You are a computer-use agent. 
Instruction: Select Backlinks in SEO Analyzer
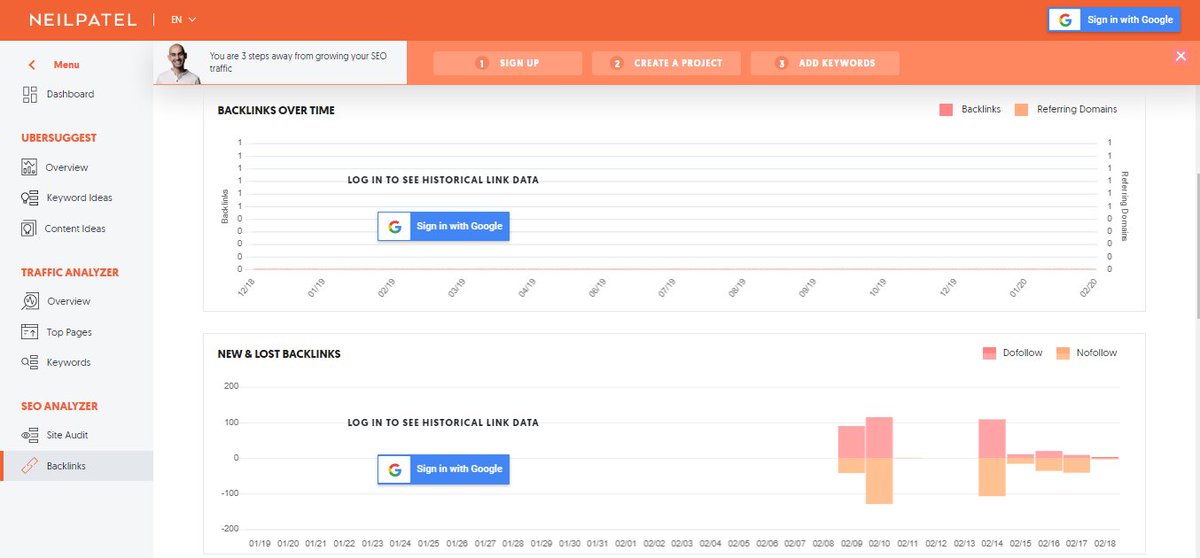pyautogui.click(x=76, y=466)
